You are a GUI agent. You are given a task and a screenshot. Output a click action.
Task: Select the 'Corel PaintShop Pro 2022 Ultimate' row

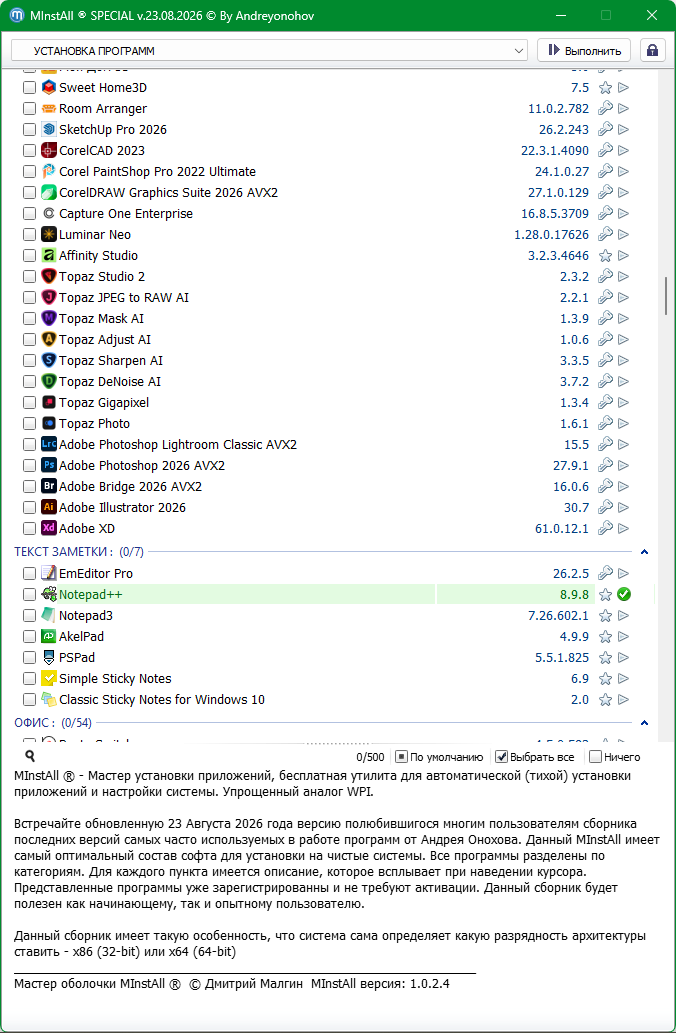(157, 172)
